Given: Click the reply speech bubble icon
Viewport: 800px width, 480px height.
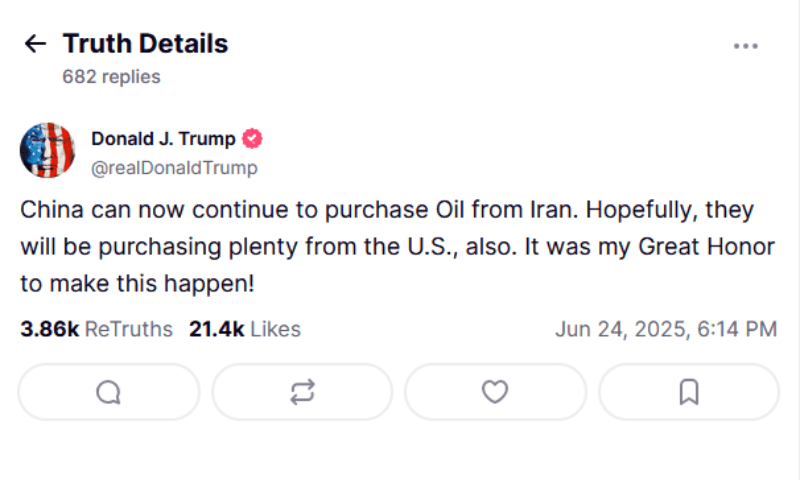Looking at the screenshot, I should pyautogui.click(x=109, y=392).
